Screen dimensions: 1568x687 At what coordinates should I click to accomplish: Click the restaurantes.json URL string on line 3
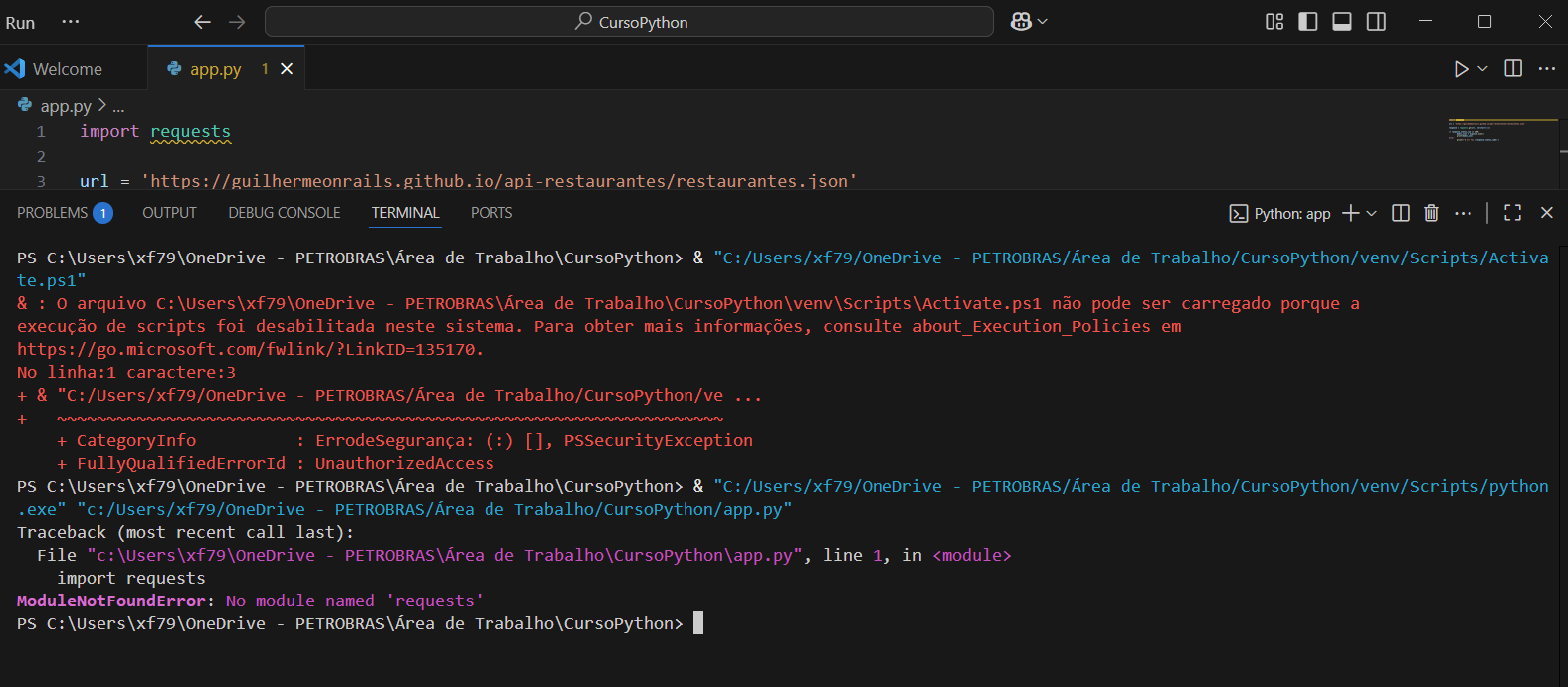click(498, 181)
